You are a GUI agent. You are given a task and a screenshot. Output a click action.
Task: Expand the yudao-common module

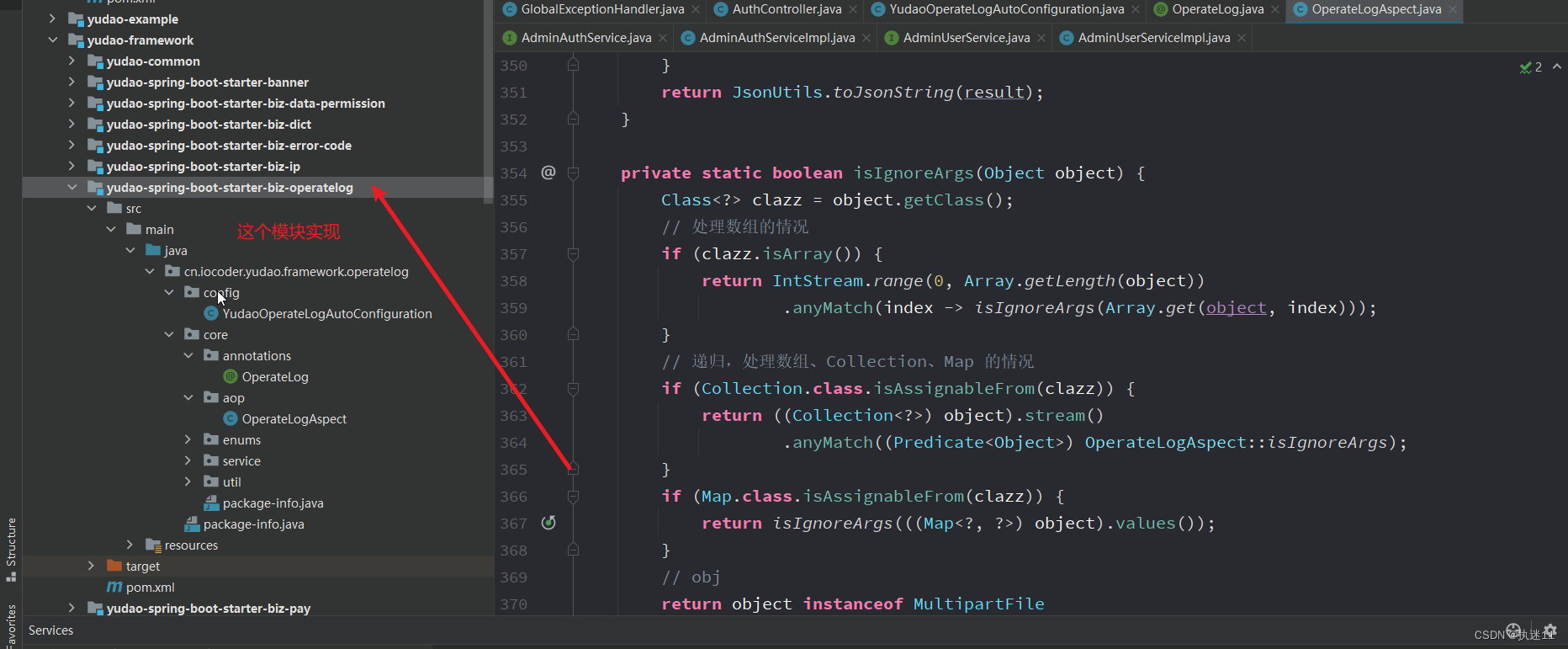click(72, 61)
